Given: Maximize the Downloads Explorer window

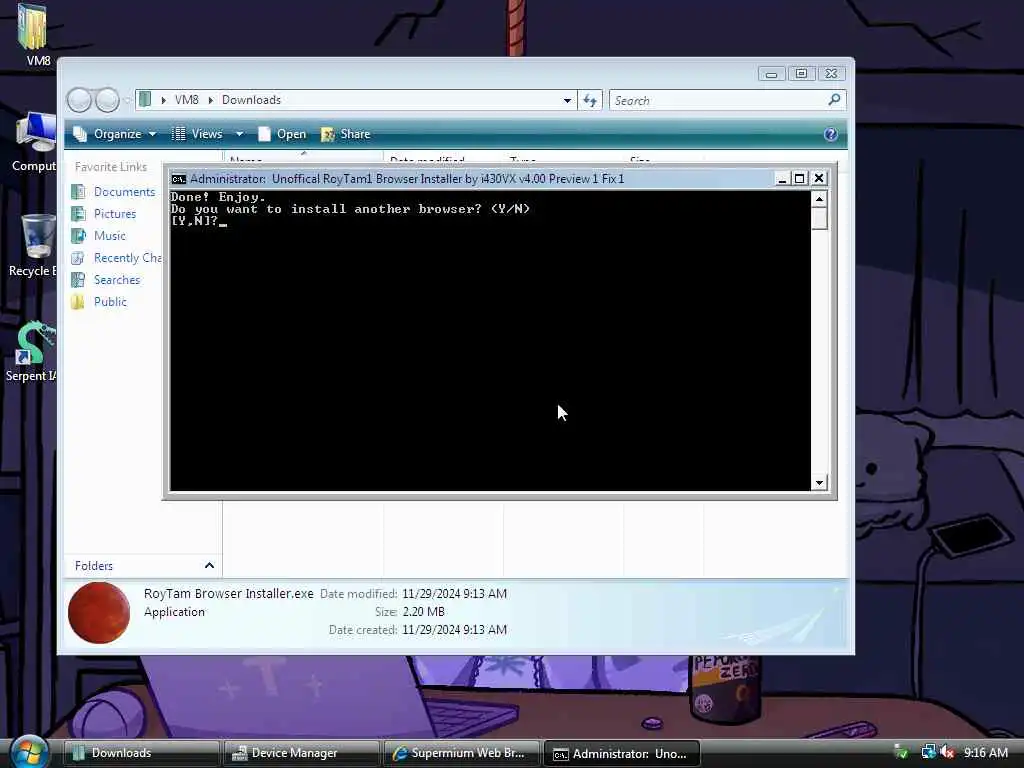Looking at the screenshot, I should click(801, 74).
